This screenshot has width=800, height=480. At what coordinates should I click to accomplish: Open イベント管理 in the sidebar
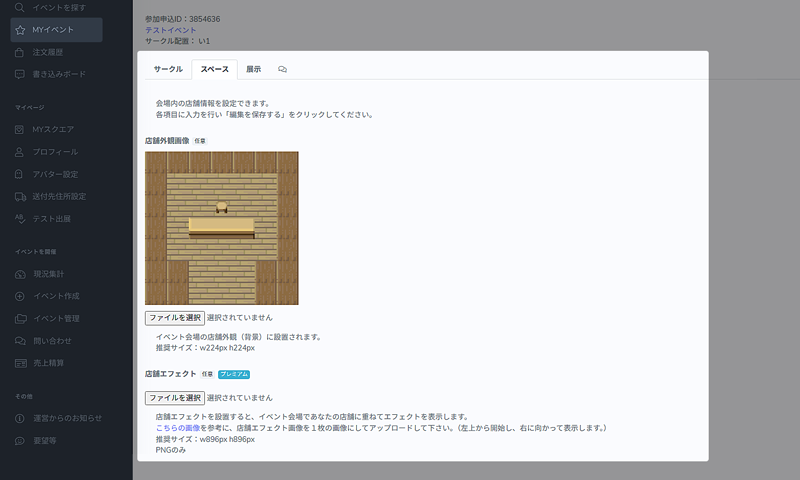(56, 318)
